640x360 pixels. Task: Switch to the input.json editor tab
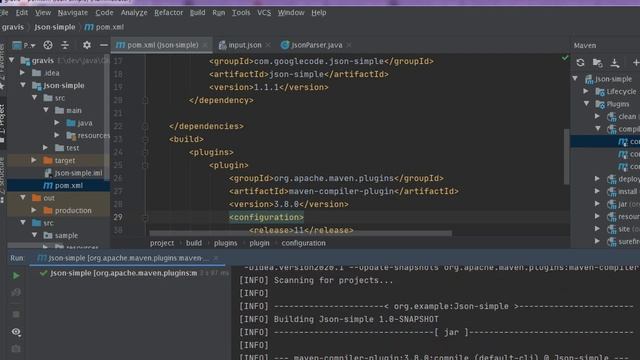tap(244, 45)
